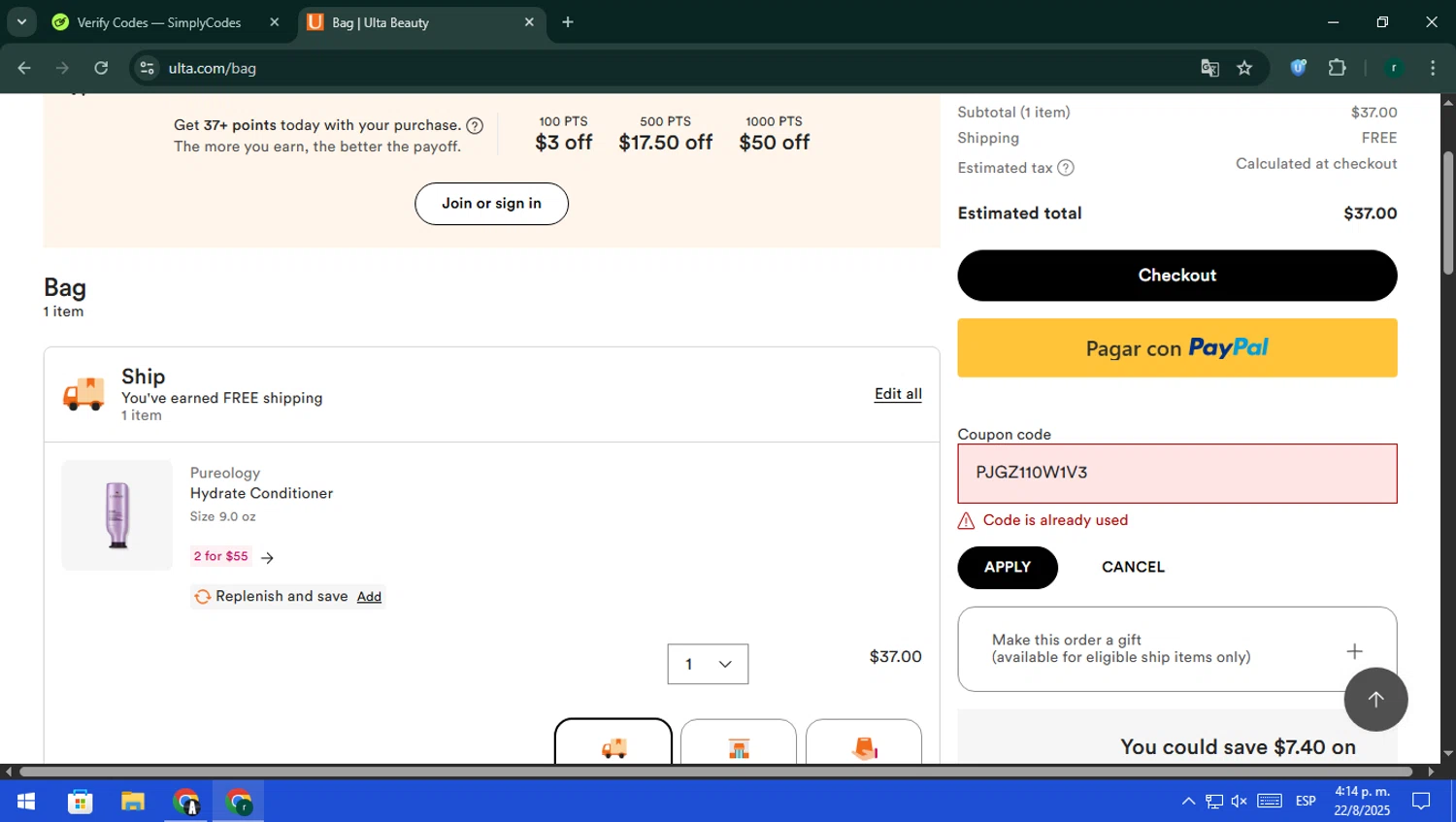Click the translate page icon

coord(1209,68)
